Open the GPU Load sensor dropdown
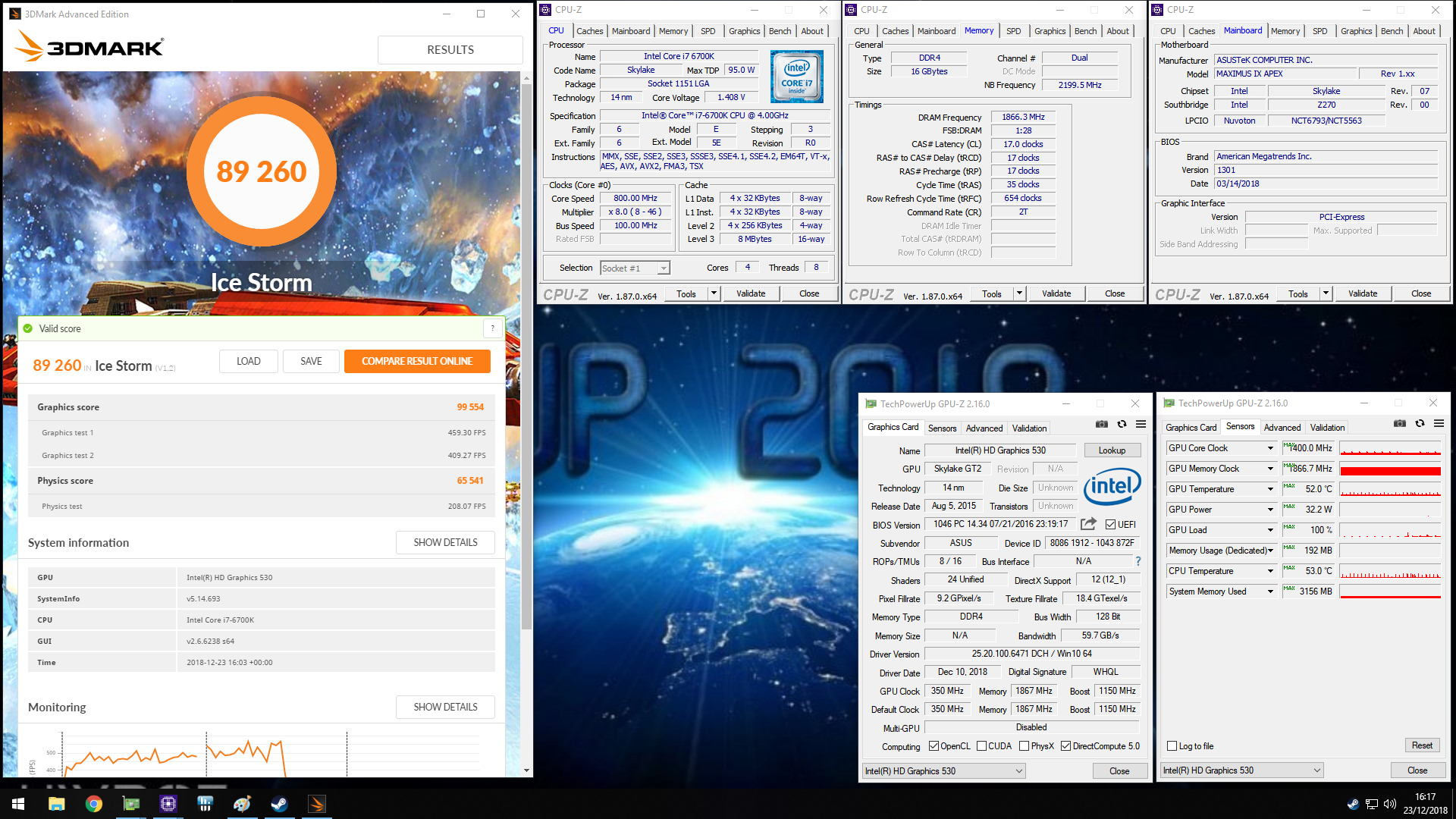This screenshot has height=819, width=1456. point(1270,530)
